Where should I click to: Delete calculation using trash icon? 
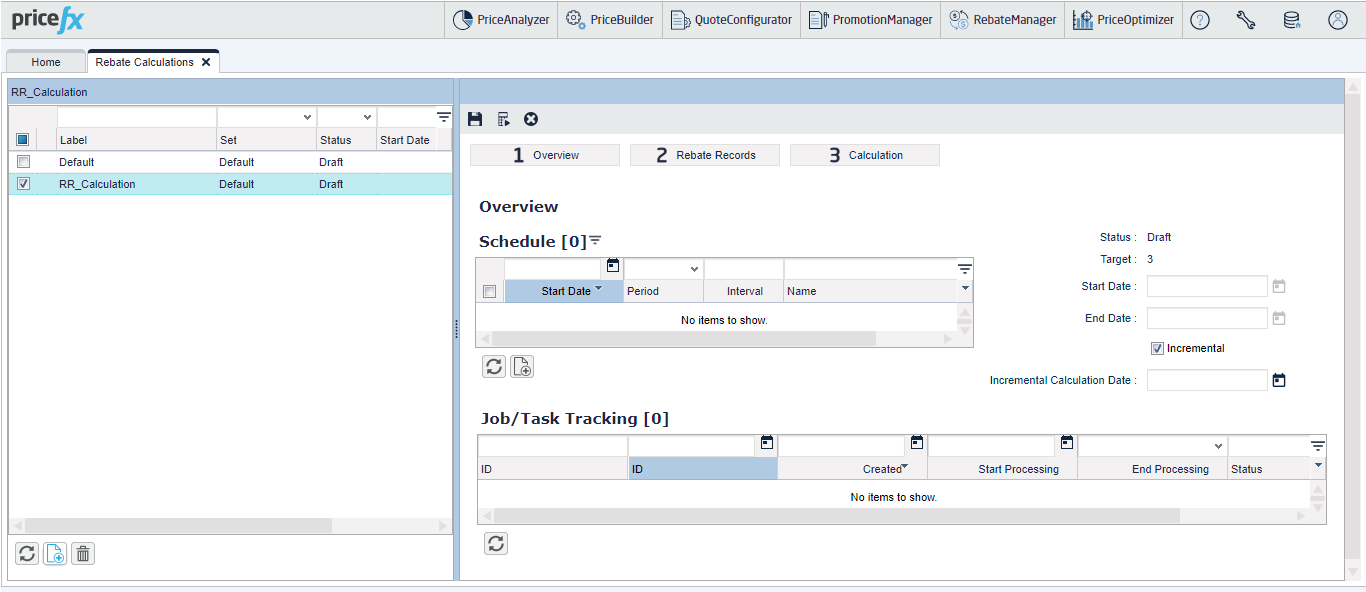(83, 553)
